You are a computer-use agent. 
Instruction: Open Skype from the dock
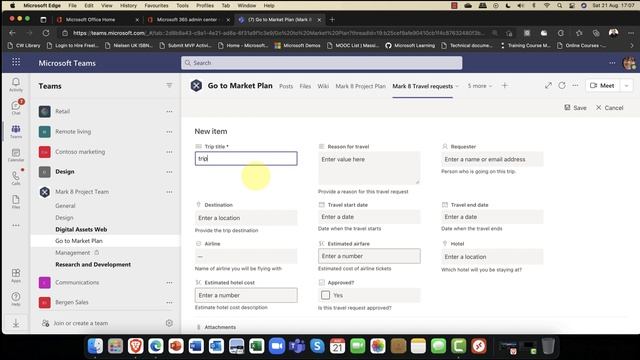(317, 346)
